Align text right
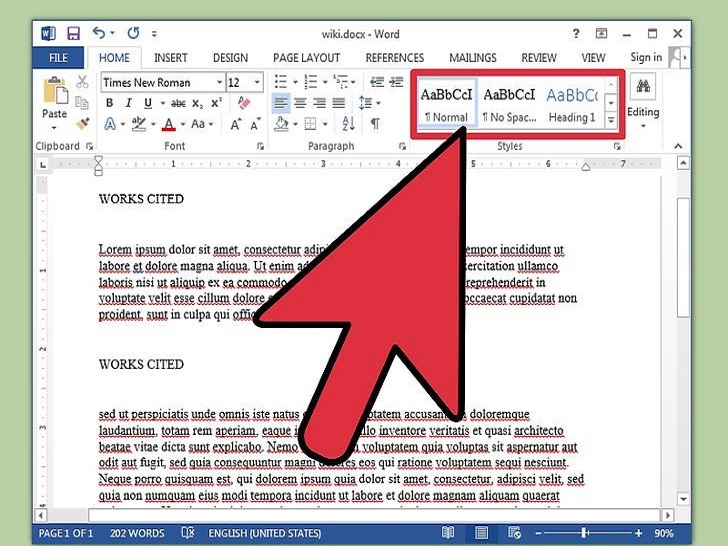Image resolution: width=728 pixels, height=546 pixels. [x=319, y=103]
